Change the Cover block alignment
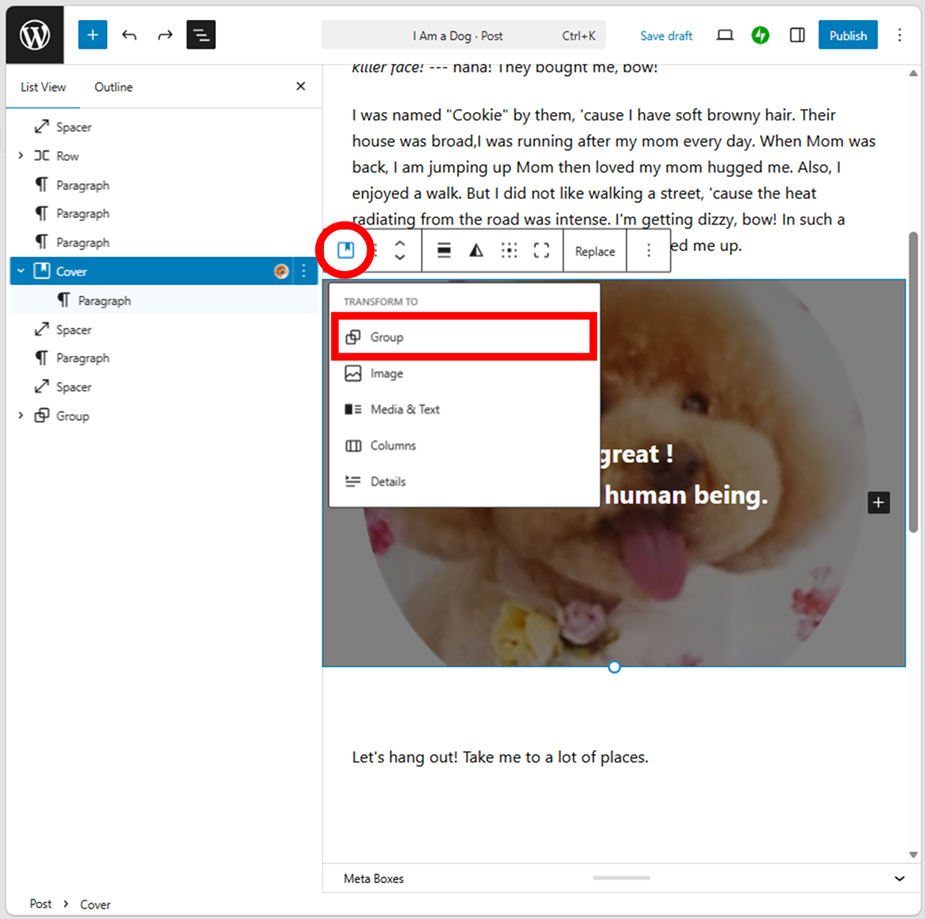 pyautogui.click(x=444, y=251)
